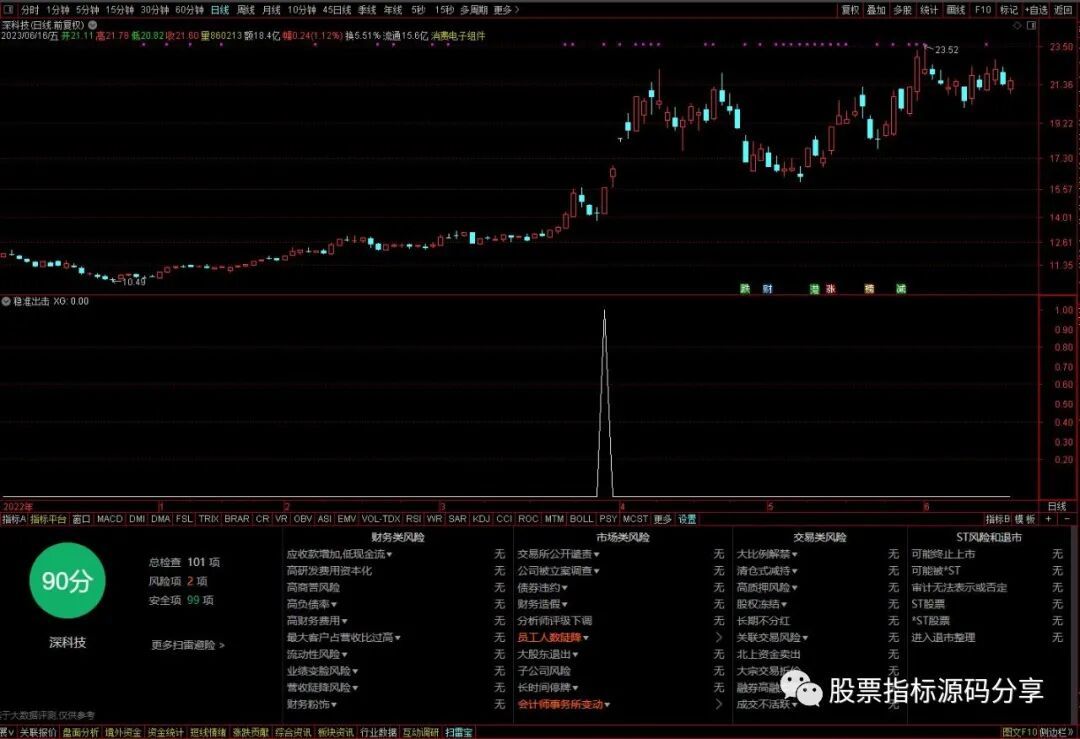Click the 统计 button
The width and height of the screenshot is (1080, 739).
click(x=929, y=10)
